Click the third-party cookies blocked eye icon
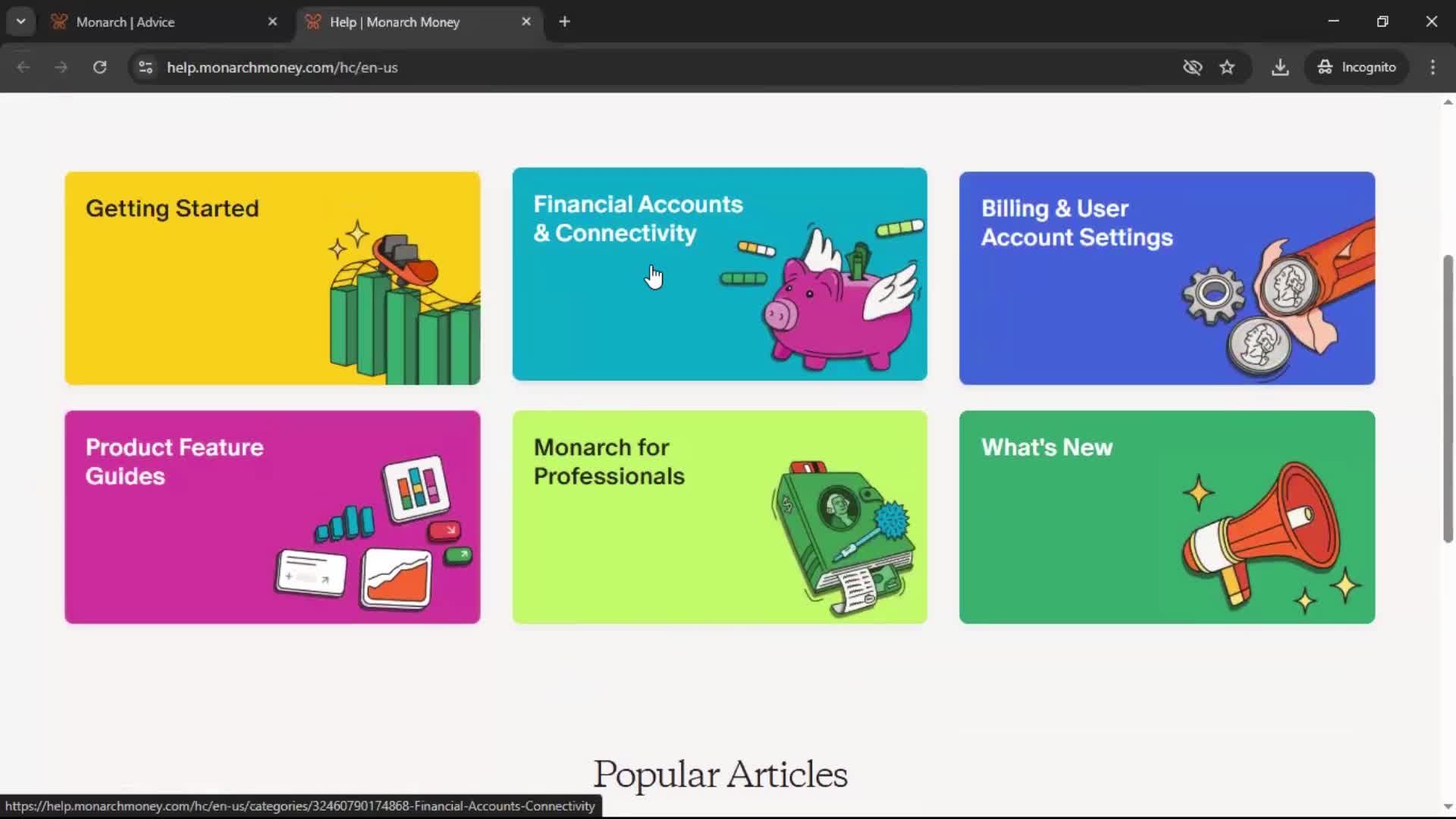The image size is (1456, 819). (x=1192, y=67)
